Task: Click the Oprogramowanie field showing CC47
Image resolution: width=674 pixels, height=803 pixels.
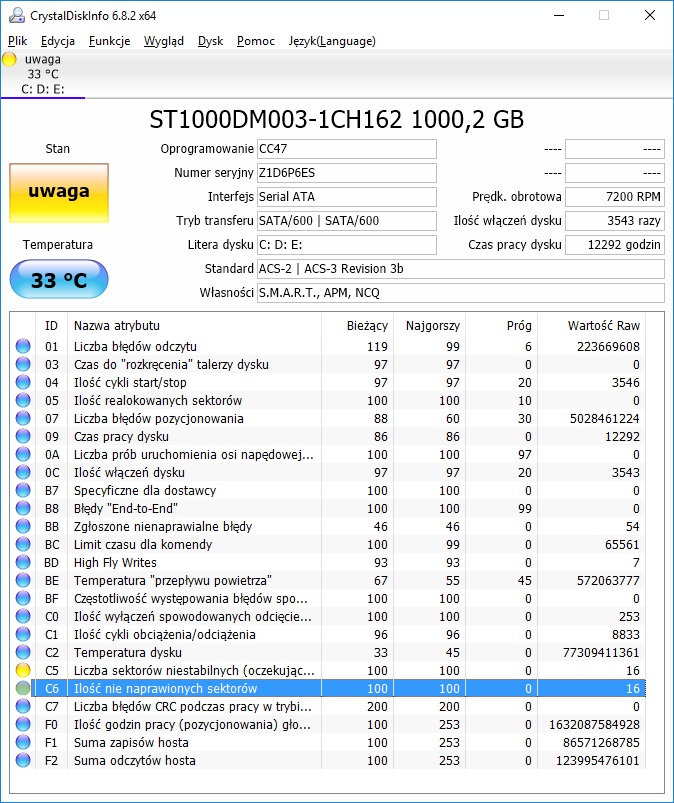Action: (x=347, y=149)
